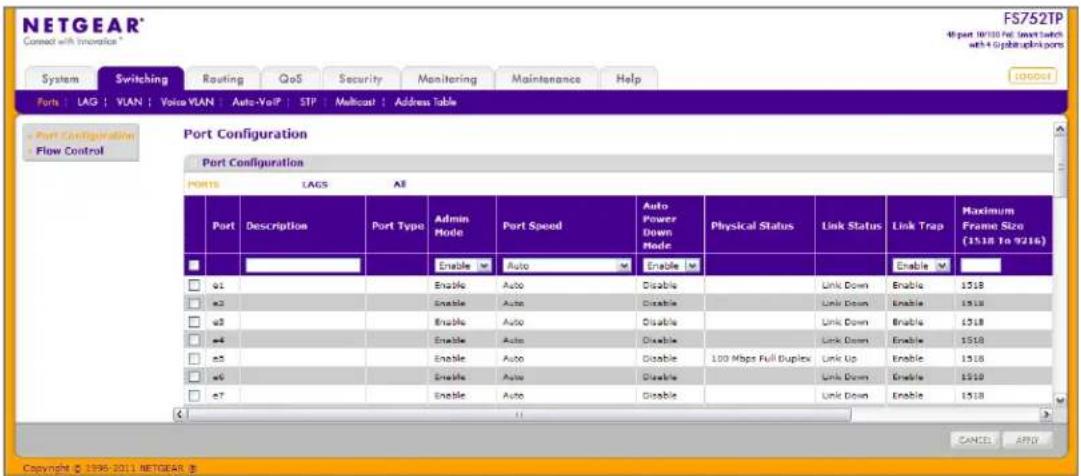Open the Ports submenu link
This screenshot has height=476, width=1081.
pyautogui.click(x=48, y=103)
